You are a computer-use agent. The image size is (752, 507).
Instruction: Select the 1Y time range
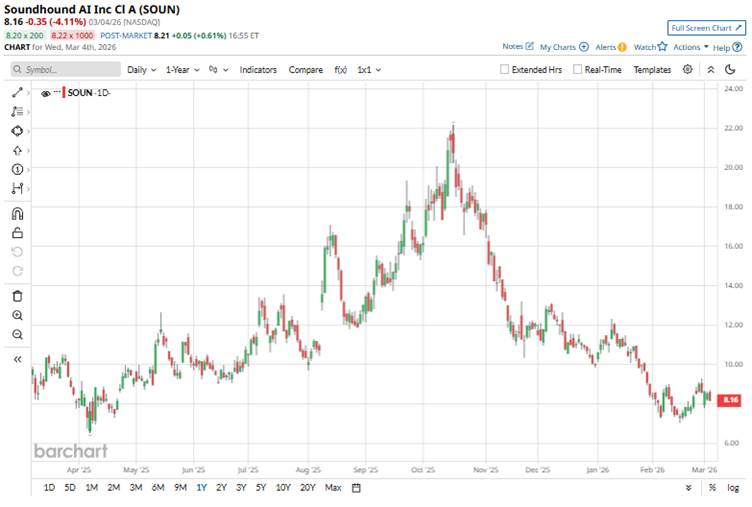pos(201,487)
